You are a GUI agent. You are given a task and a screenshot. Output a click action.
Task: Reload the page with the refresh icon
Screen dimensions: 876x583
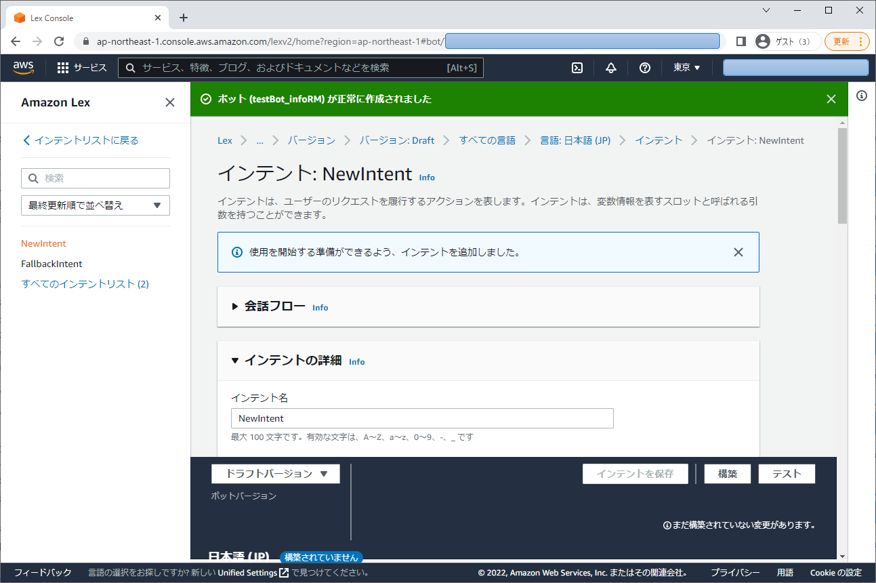59,41
